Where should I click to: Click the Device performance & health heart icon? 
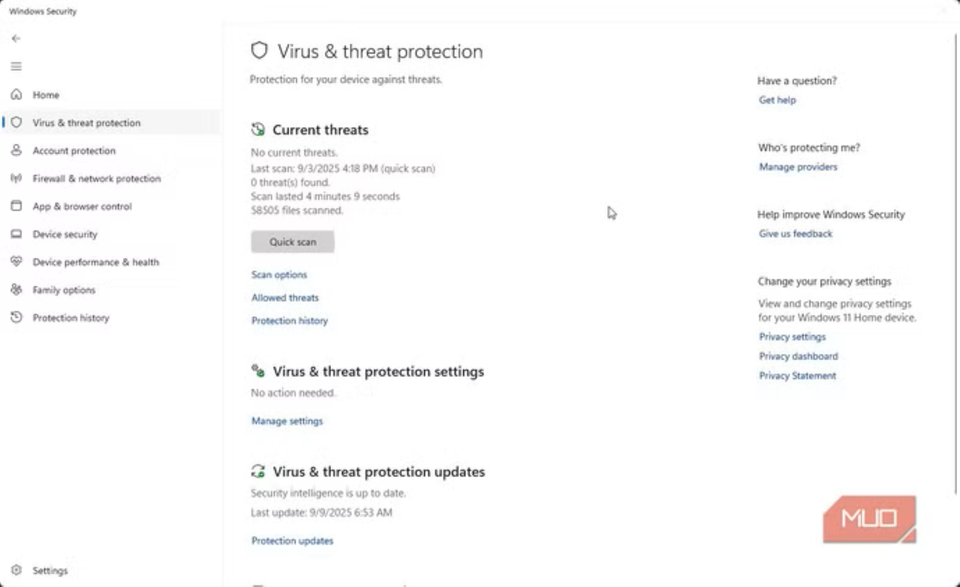[x=16, y=262]
